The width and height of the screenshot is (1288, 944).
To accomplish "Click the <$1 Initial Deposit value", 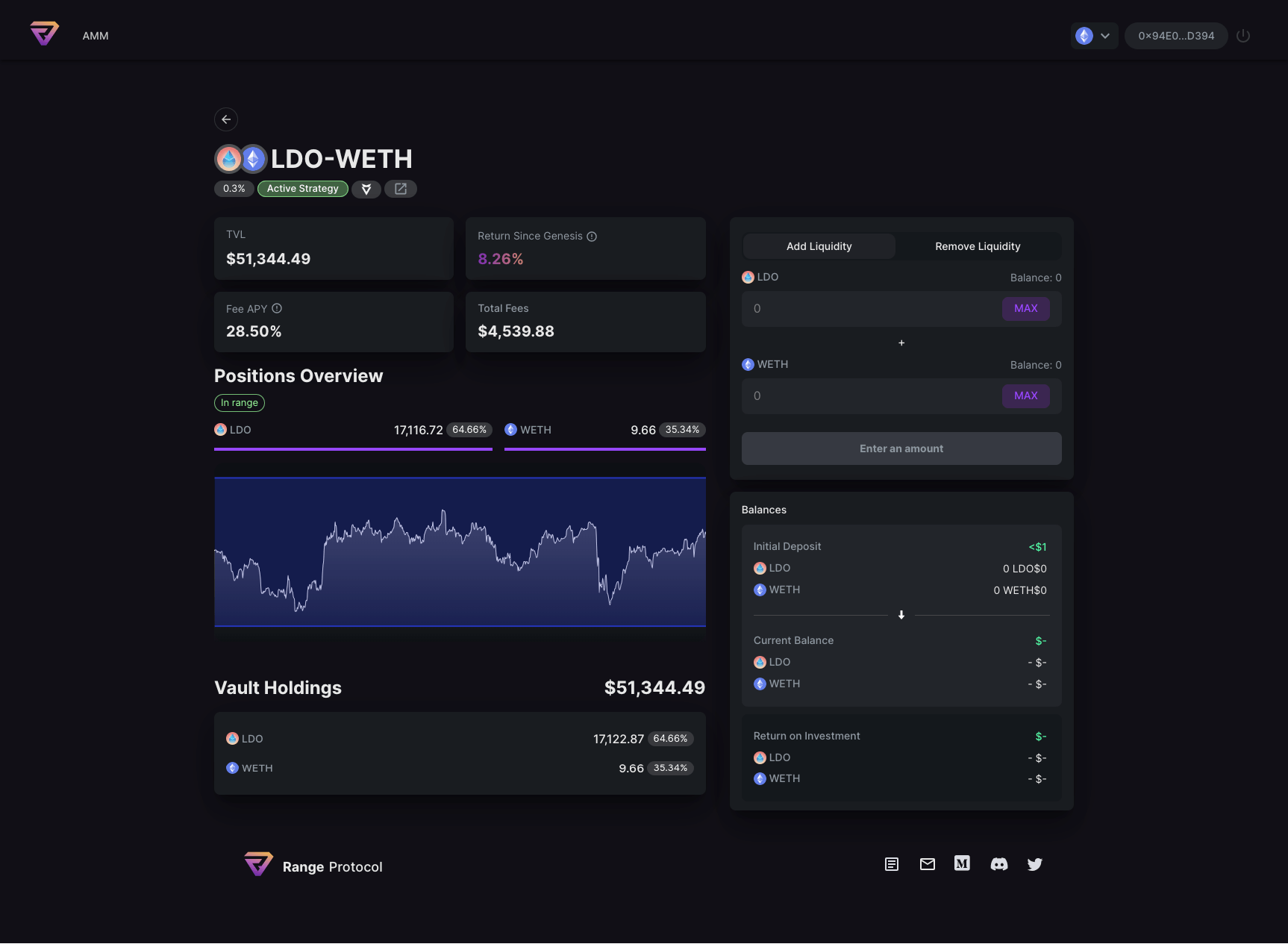I will [x=1037, y=547].
